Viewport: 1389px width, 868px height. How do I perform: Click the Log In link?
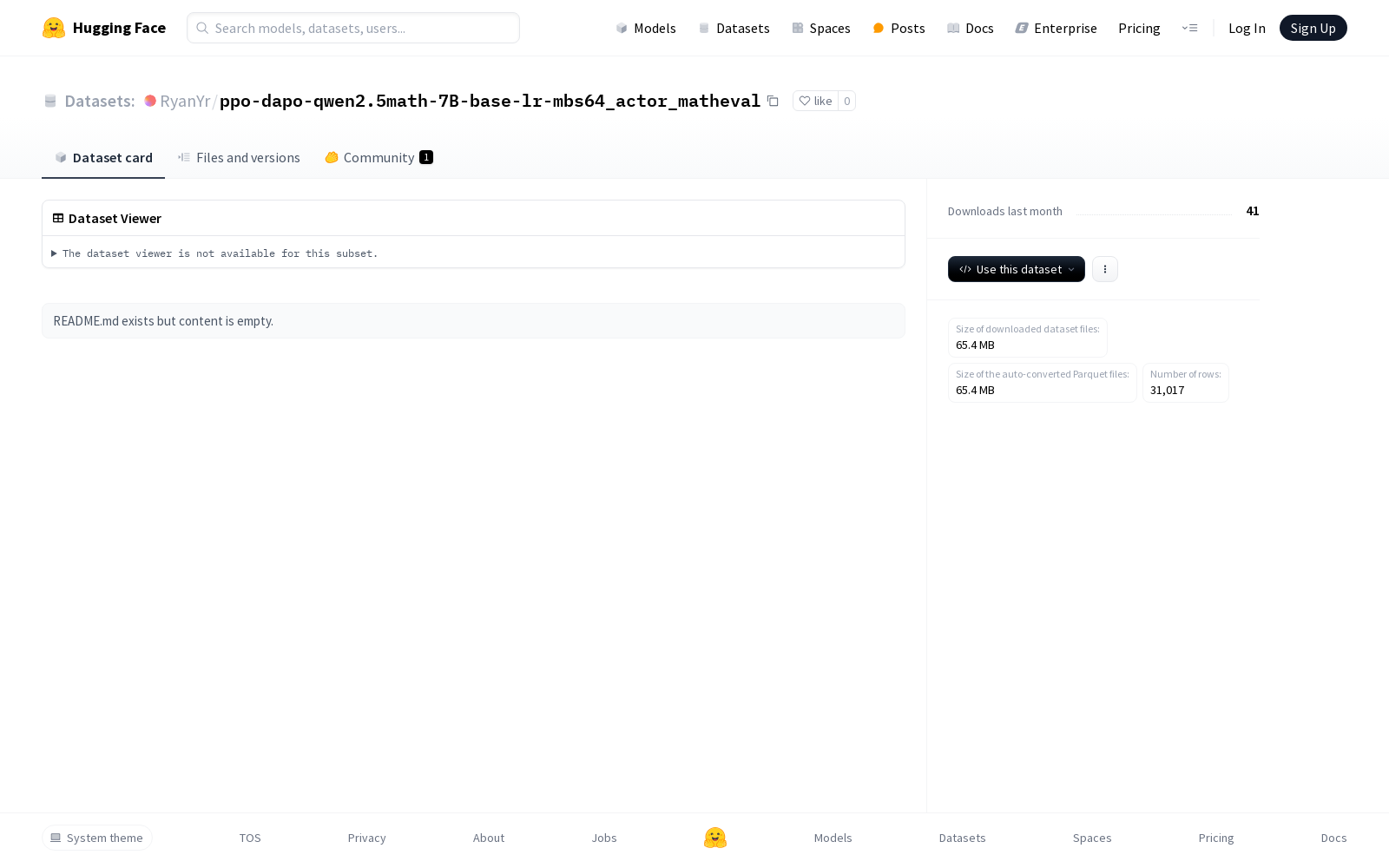1247,28
